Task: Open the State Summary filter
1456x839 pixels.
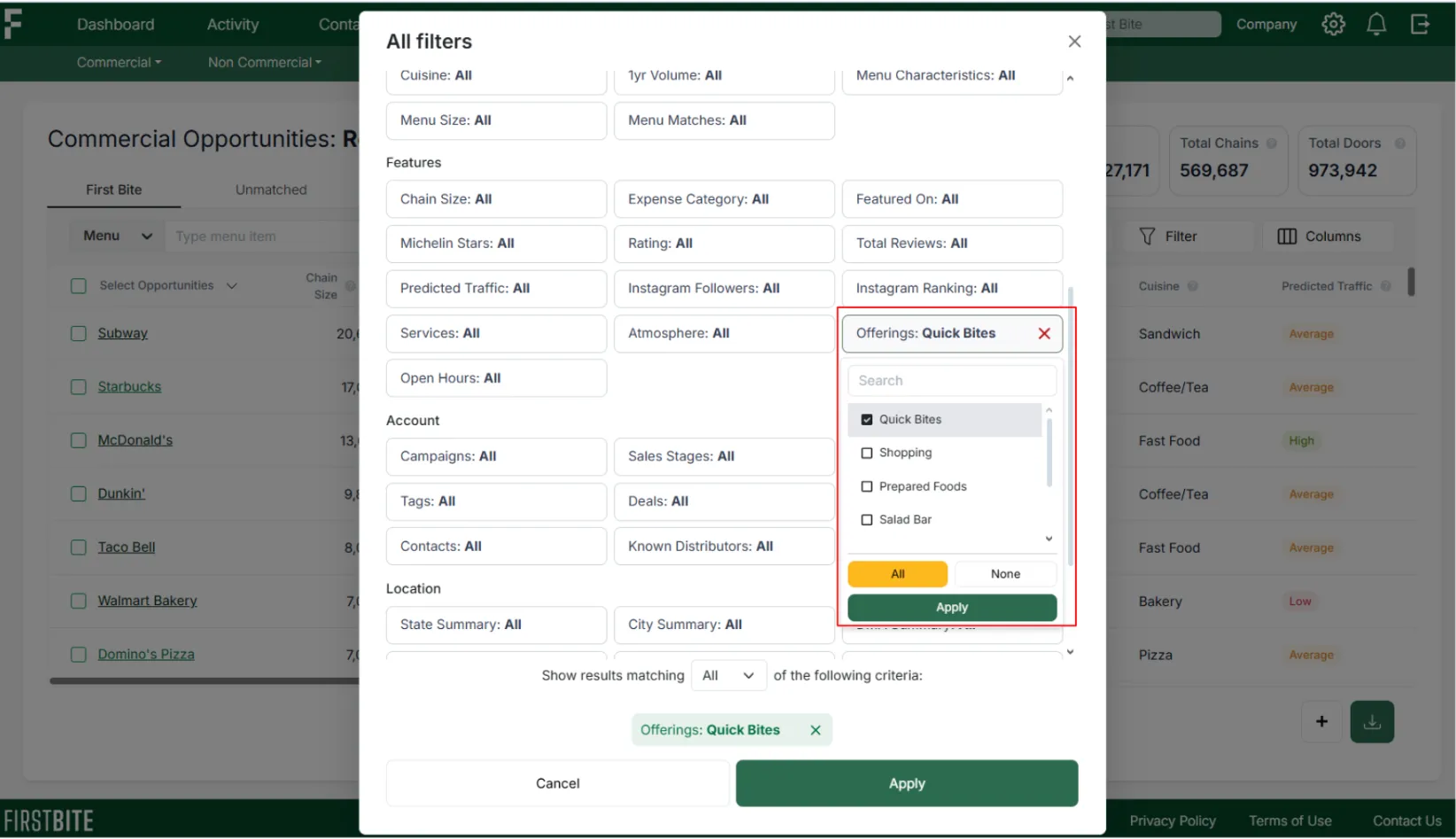Action: 496,625
